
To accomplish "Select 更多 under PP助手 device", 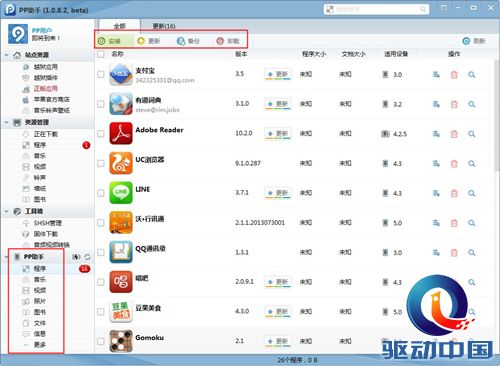I will [39, 345].
